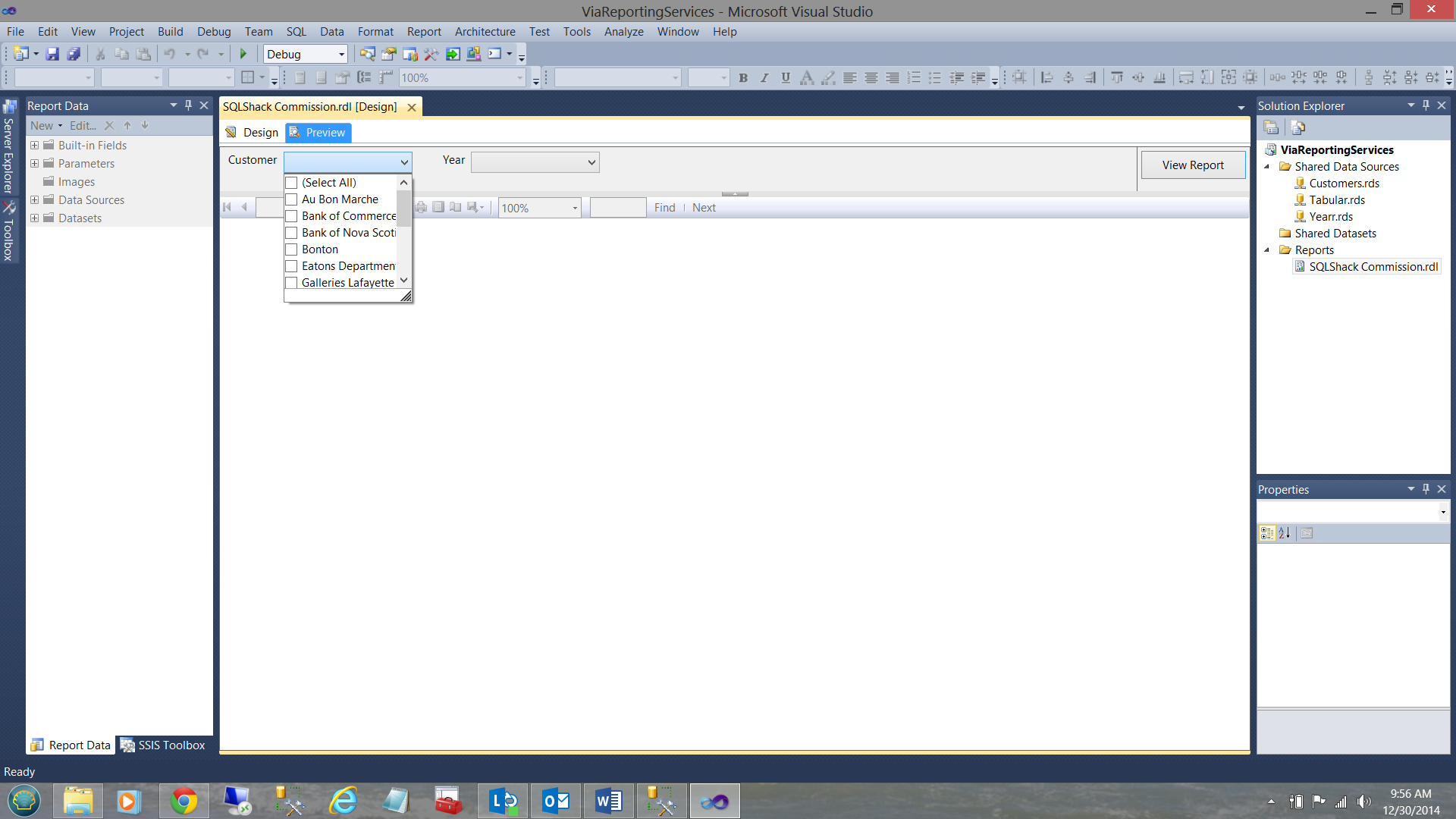This screenshot has height=819, width=1456.
Task: Open Google Chrome from the taskbar
Action: click(184, 801)
